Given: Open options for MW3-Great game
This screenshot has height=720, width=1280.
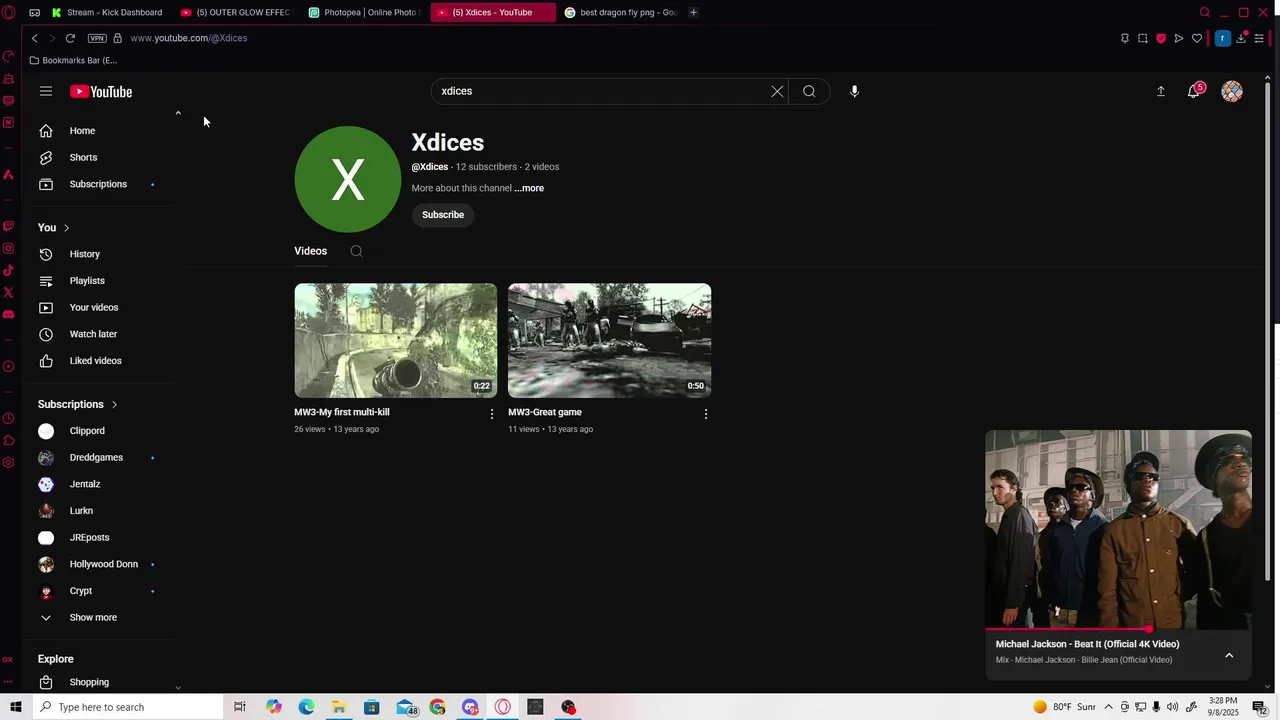Looking at the screenshot, I should [706, 414].
